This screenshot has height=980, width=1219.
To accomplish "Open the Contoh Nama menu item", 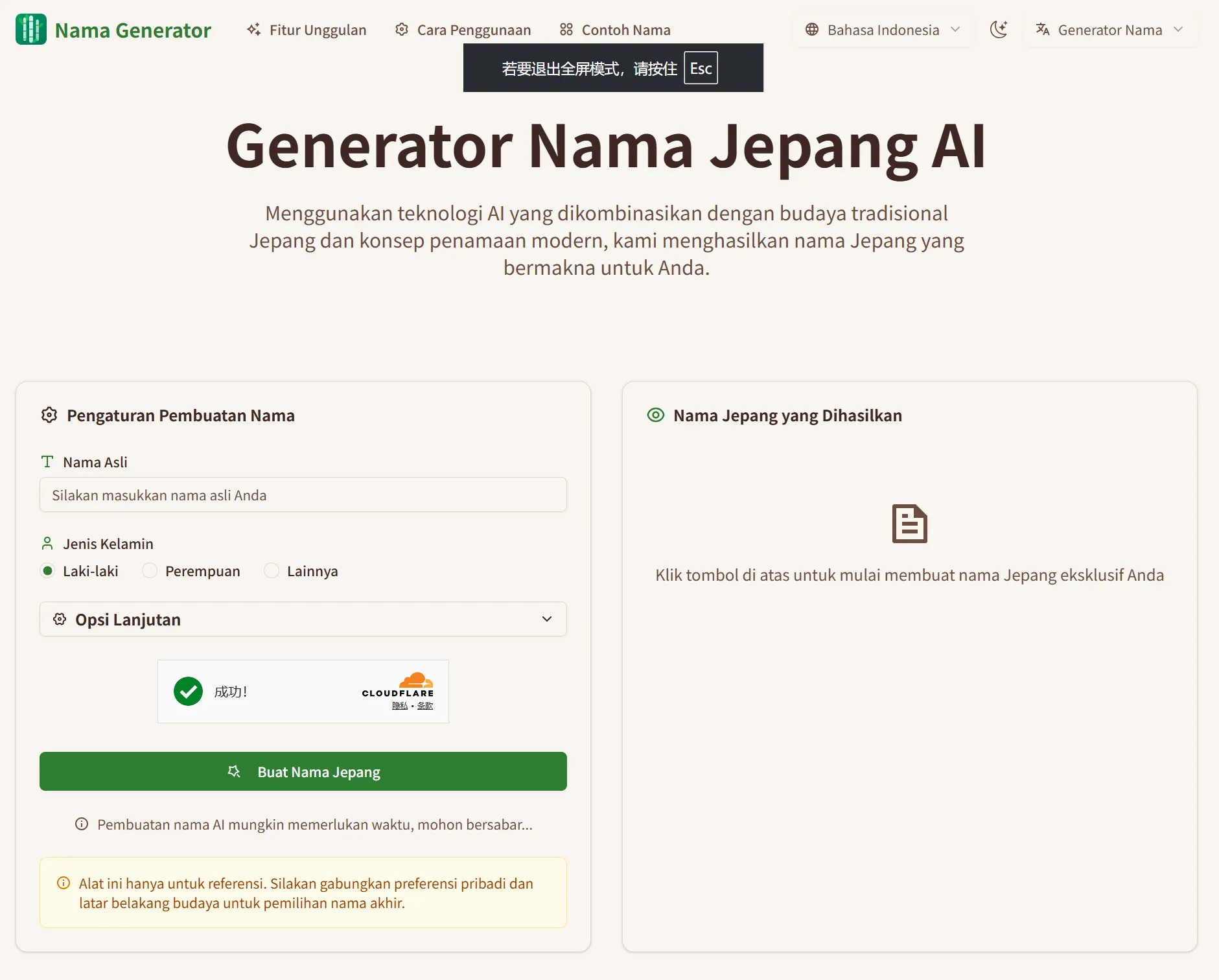I will 615,30.
